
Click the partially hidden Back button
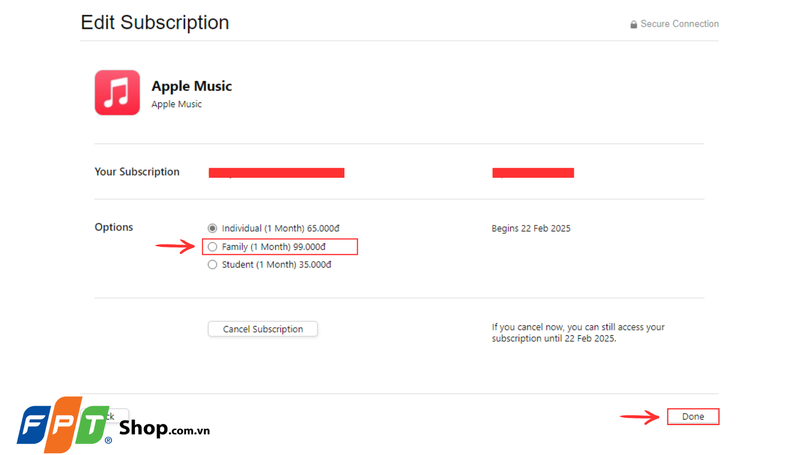tap(120, 416)
